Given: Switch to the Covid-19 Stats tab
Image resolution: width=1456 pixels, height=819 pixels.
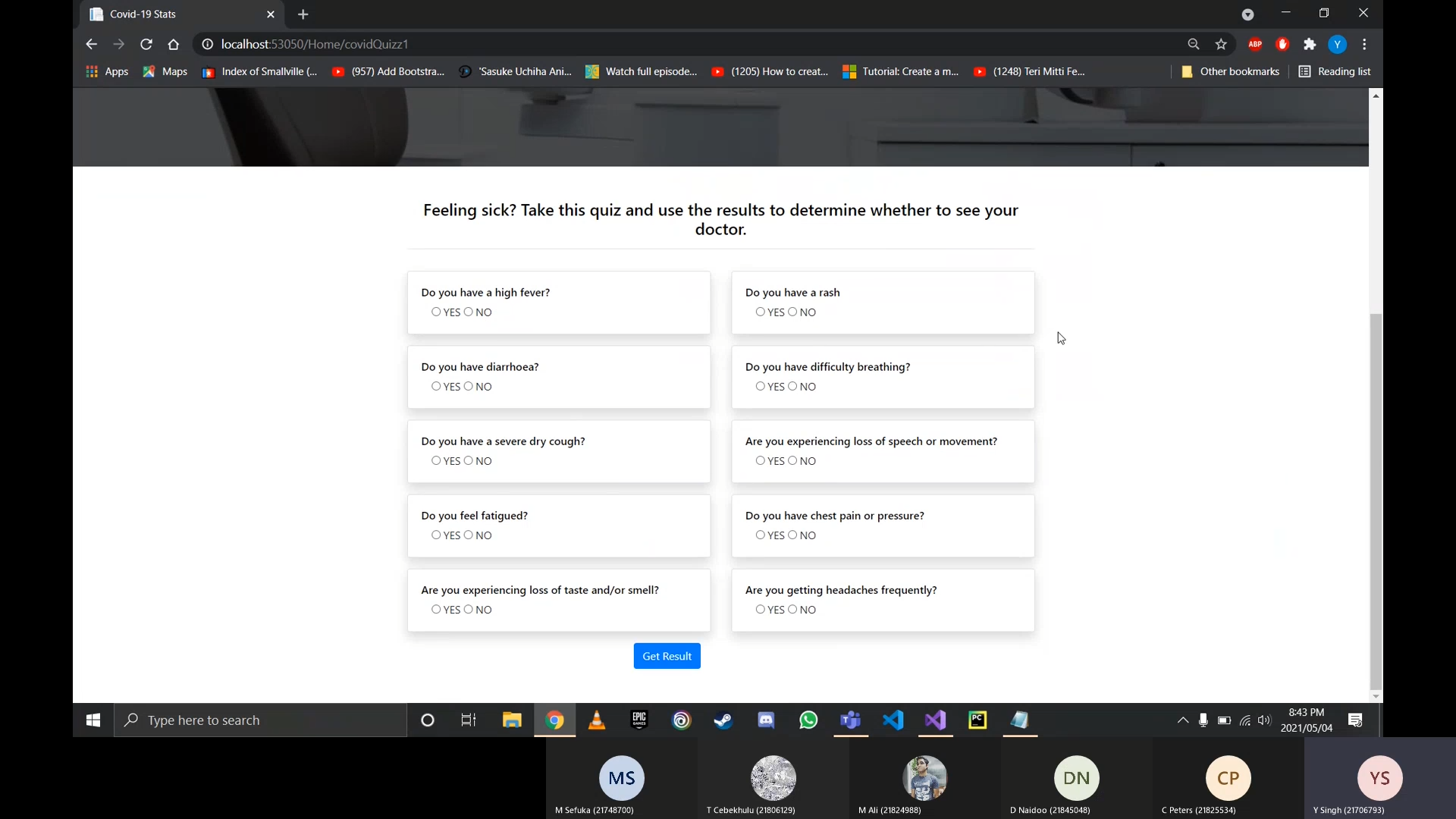Looking at the screenshot, I should point(174,14).
